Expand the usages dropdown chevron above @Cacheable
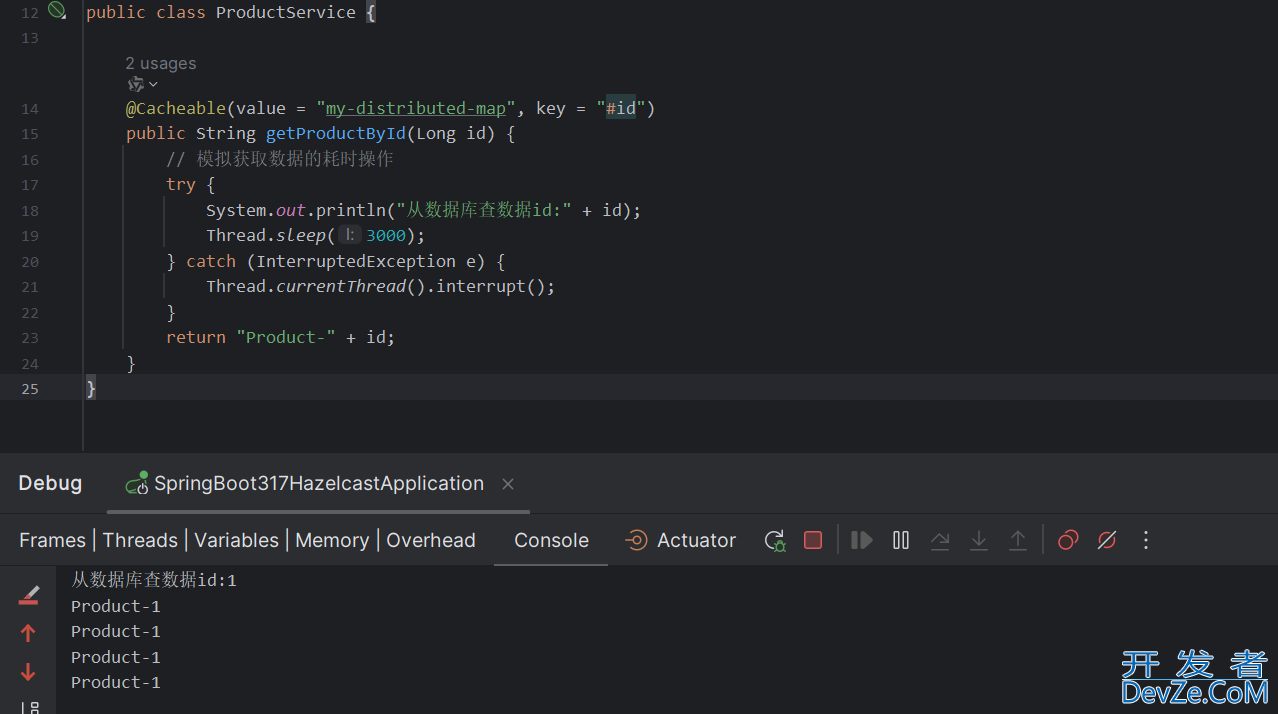 pos(153,85)
